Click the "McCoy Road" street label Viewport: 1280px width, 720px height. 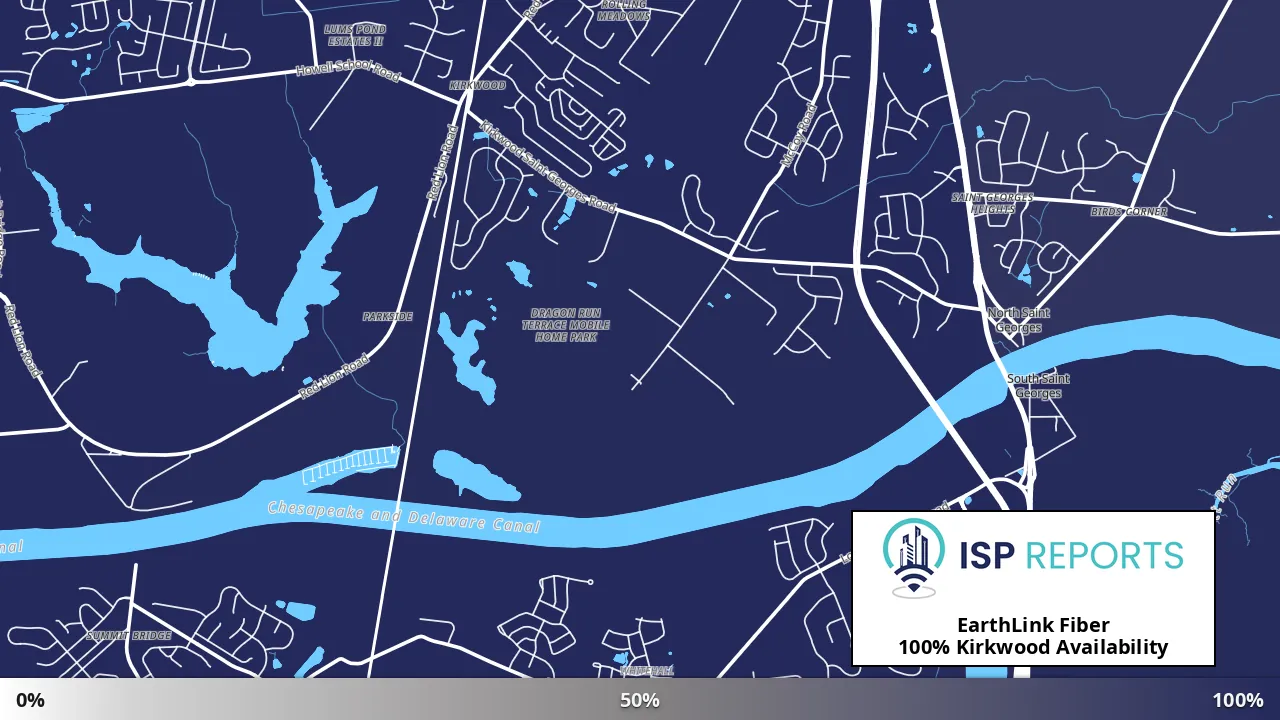tap(799, 135)
